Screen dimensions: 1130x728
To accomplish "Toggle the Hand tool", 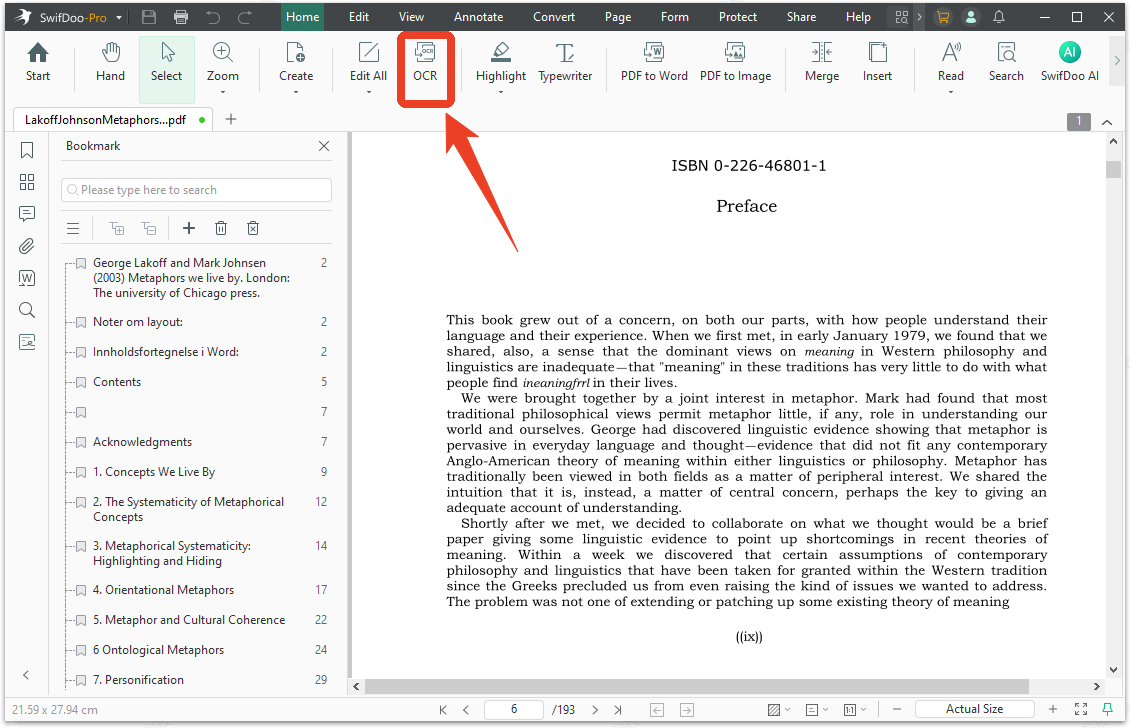I will tap(110, 62).
